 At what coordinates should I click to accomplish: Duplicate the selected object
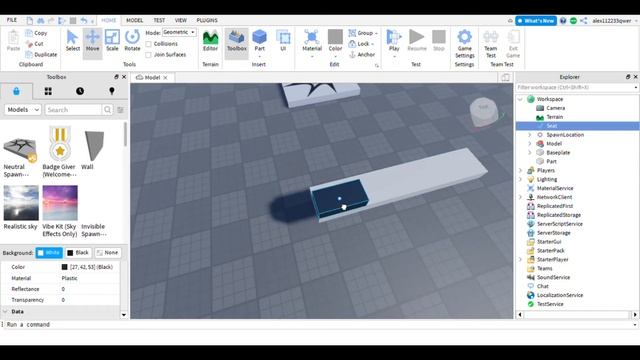coord(41,54)
